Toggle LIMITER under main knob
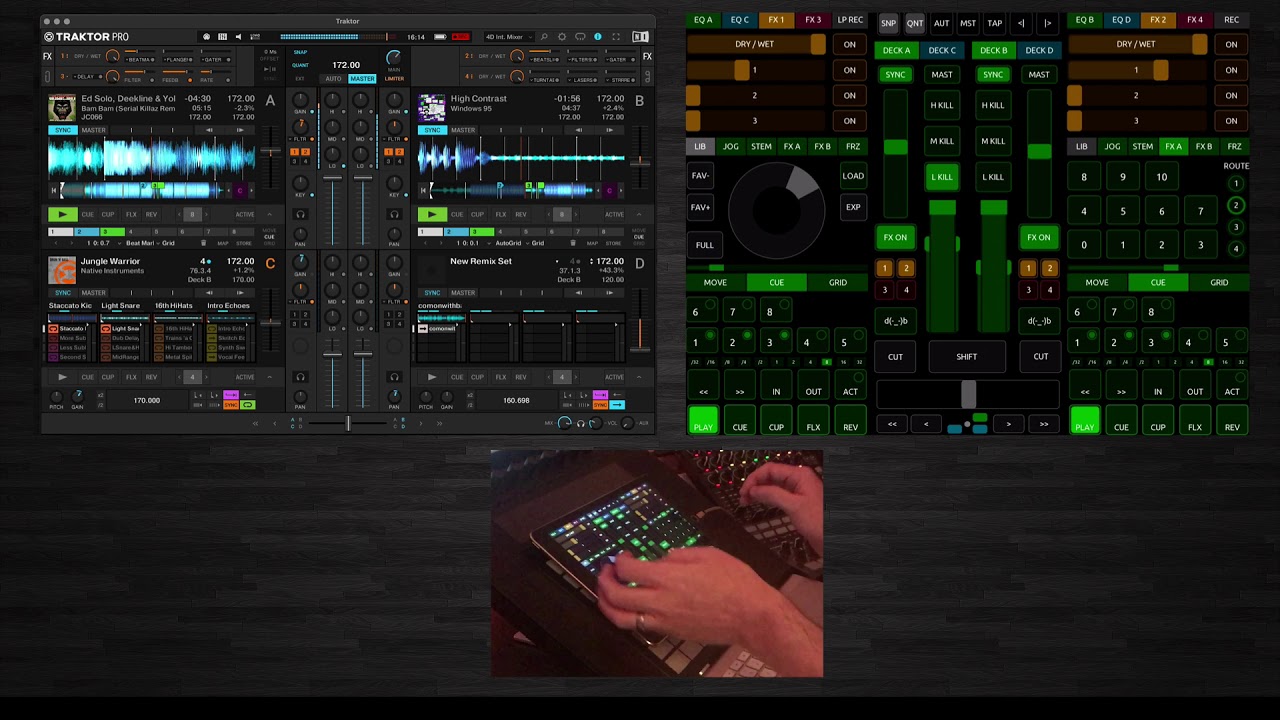The width and height of the screenshot is (1280, 720). [394, 79]
